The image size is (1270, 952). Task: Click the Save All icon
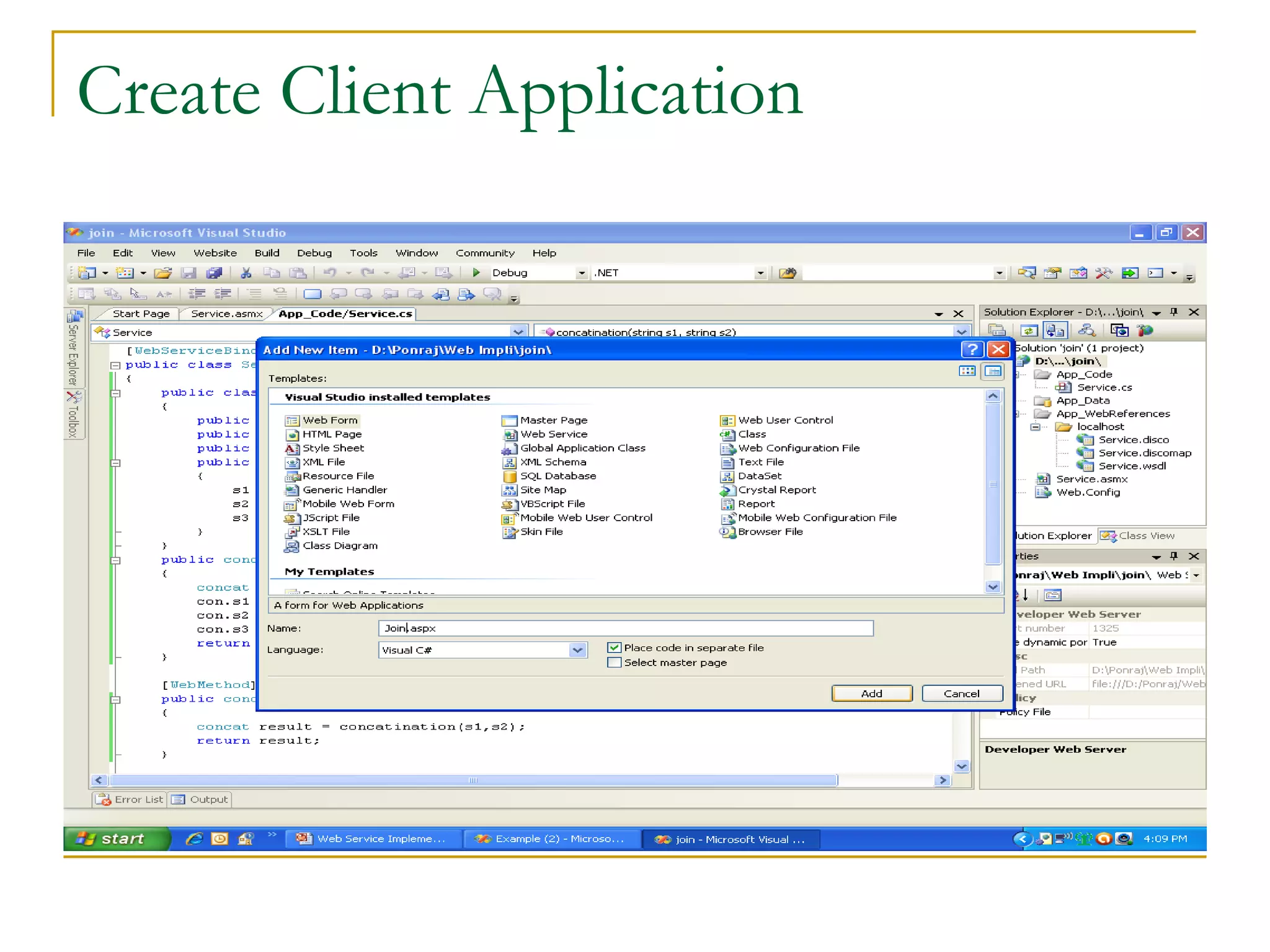214,273
